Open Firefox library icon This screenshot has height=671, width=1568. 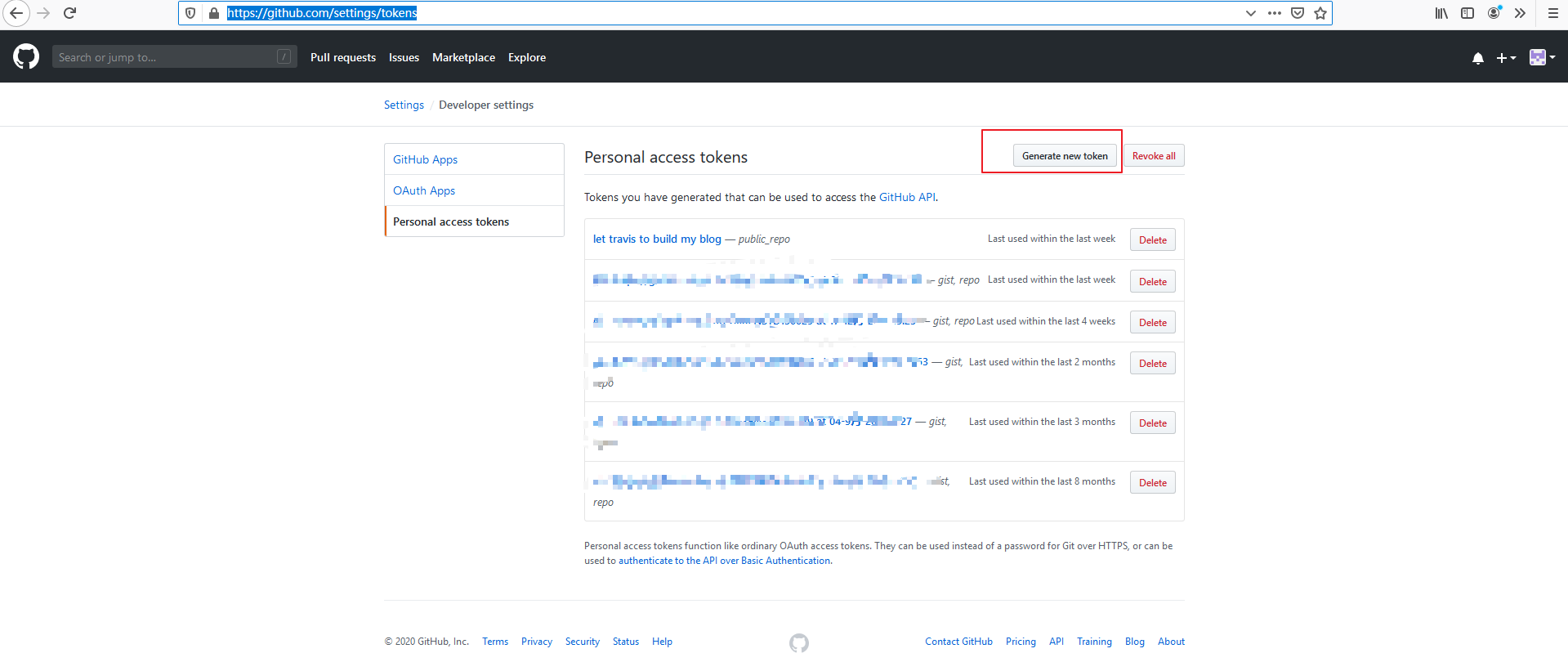pyautogui.click(x=1442, y=13)
